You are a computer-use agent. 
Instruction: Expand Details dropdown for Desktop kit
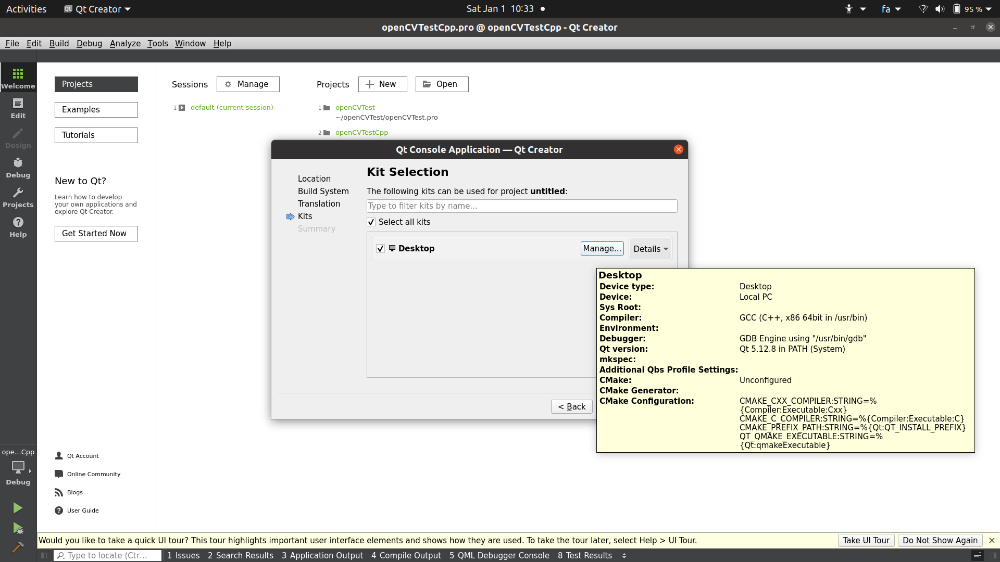650,249
